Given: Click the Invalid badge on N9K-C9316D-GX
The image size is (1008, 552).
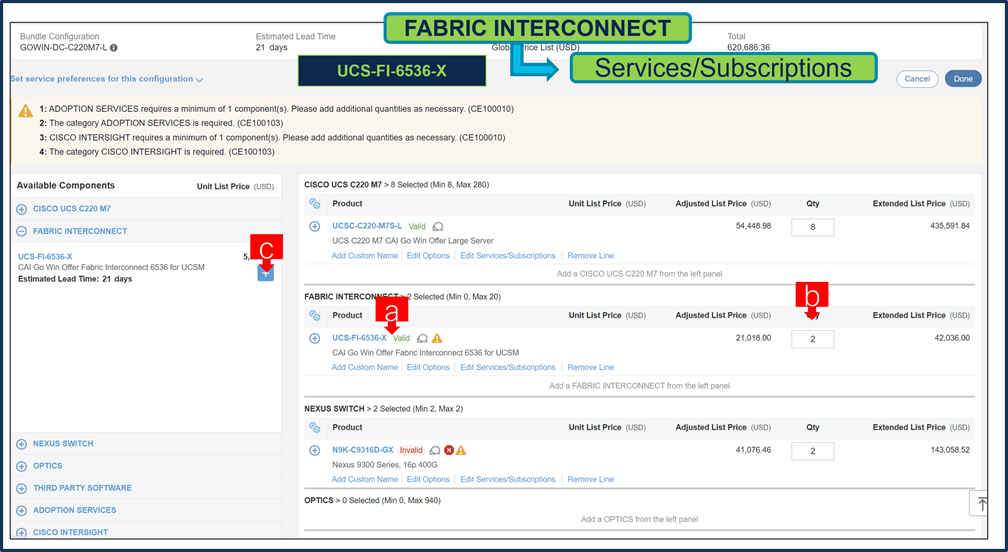Looking at the screenshot, I should point(411,450).
